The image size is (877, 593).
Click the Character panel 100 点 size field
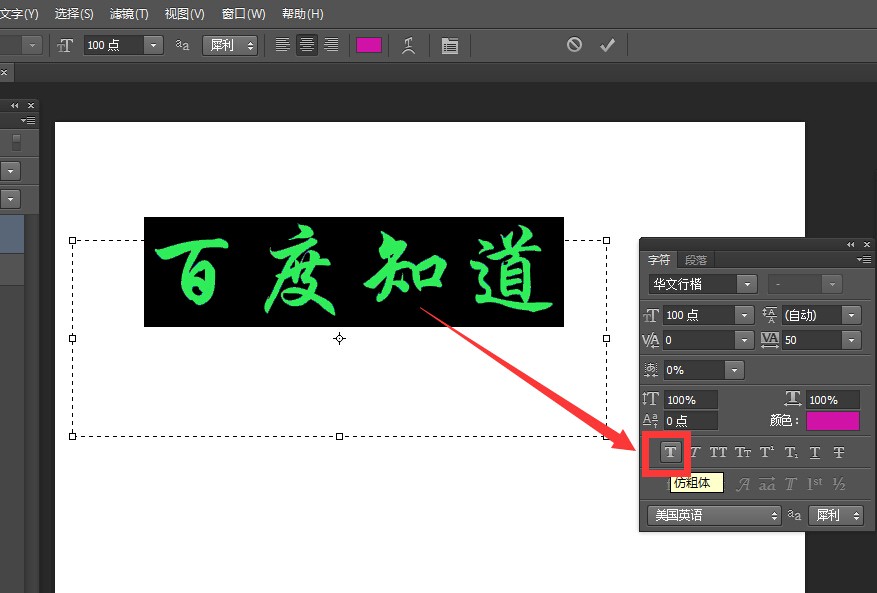700,316
